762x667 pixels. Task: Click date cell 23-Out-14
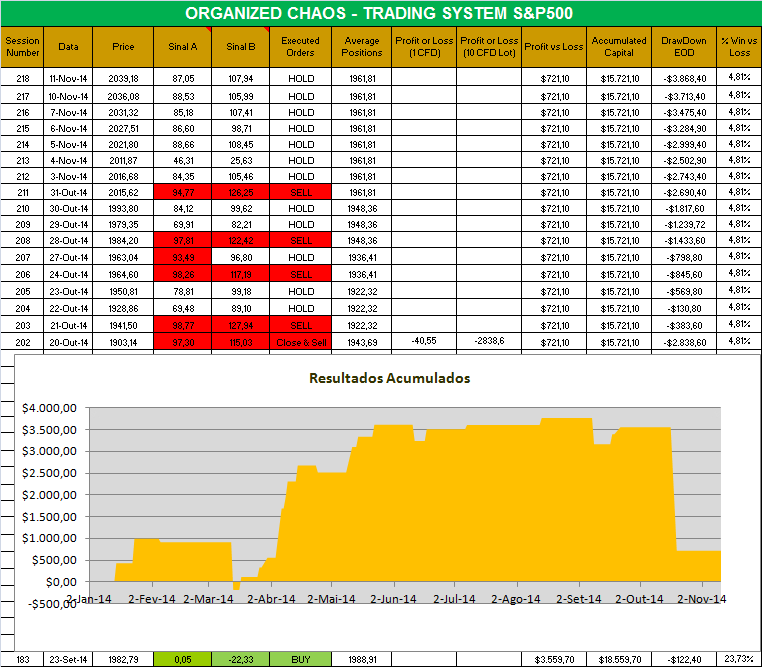tap(68, 291)
